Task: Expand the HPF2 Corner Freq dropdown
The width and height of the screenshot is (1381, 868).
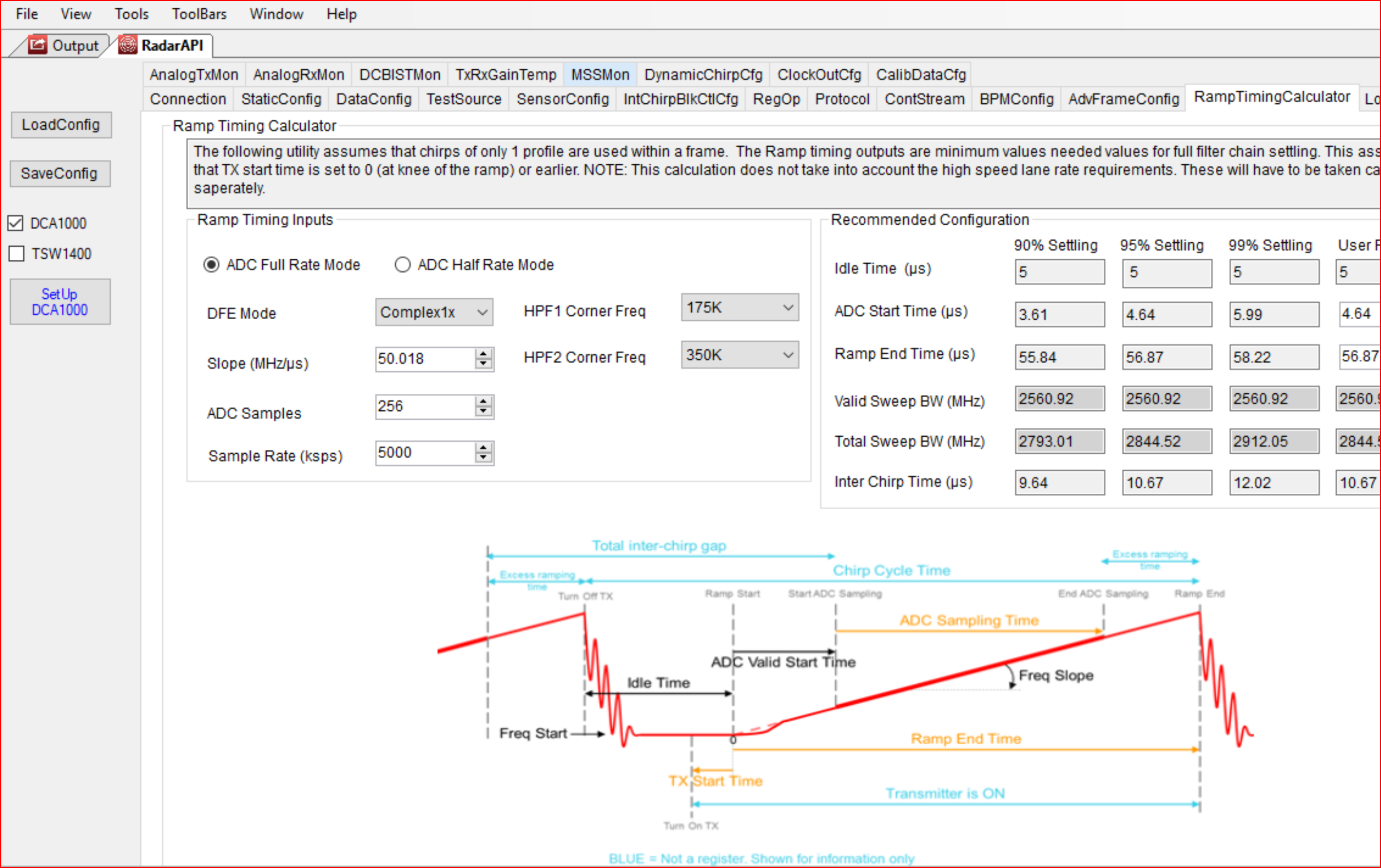Action: pyautogui.click(x=740, y=355)
